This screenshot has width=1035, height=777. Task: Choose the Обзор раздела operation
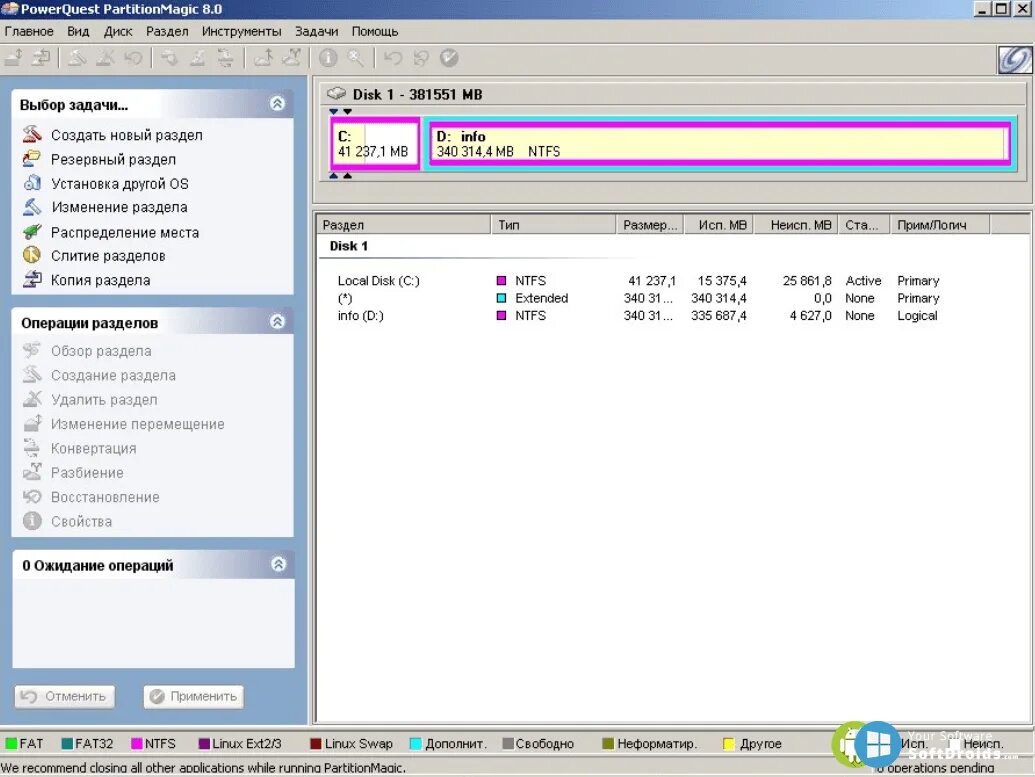tap(101, 351)
